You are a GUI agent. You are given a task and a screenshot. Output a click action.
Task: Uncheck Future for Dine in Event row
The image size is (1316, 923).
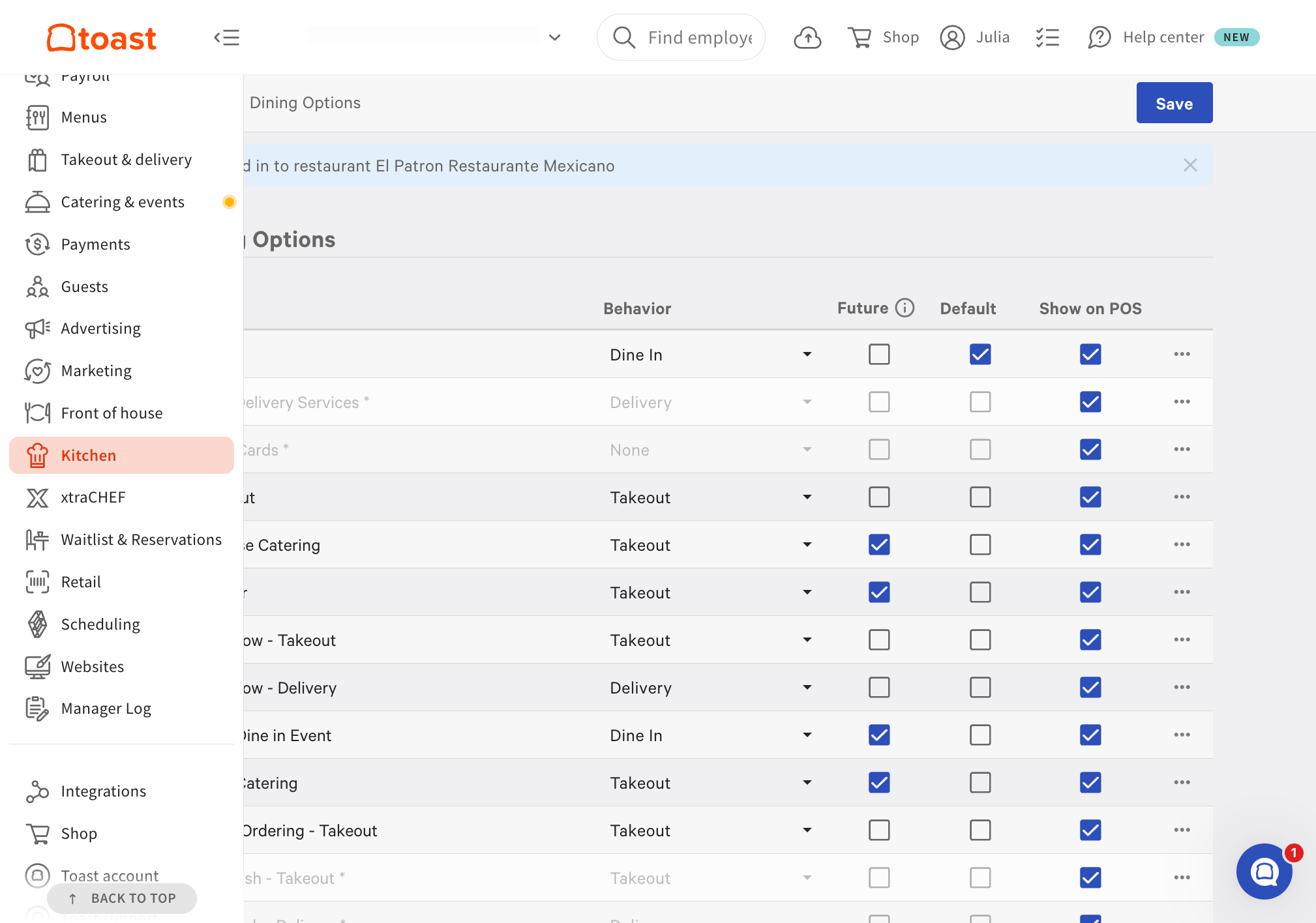click(x=879, y=735)
